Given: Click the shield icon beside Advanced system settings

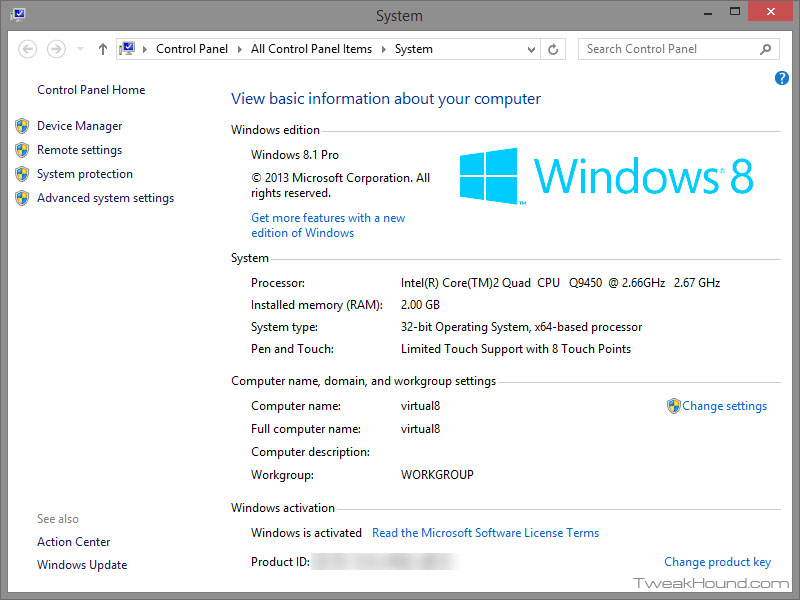Looking at the screenshot, I should tap(22, 198).
